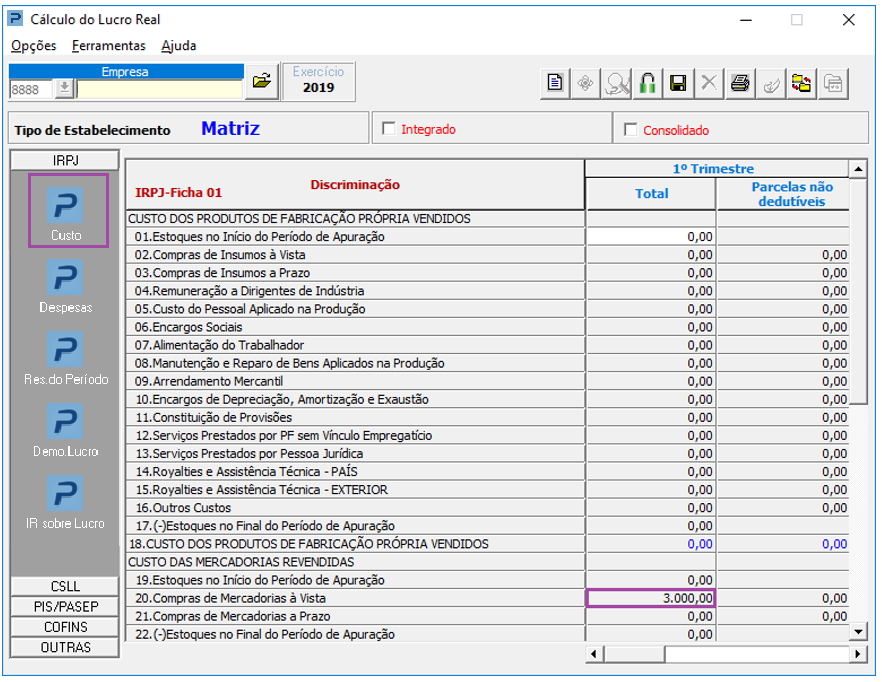Screen dimensions: 882x682
Task: Click the yellow Empresa name field
Action: (x=160, y=89)
